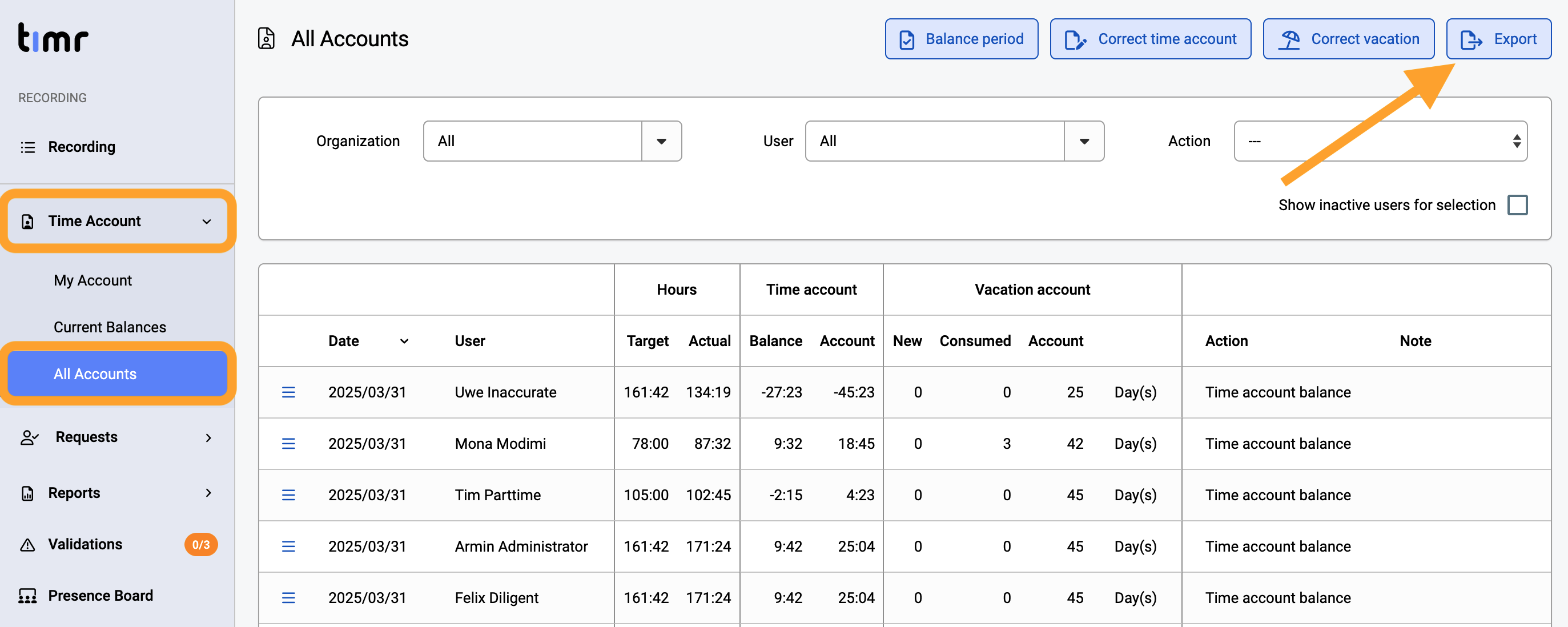Click account value 4:23
1568x627 pixels.
tap(860, 496)
